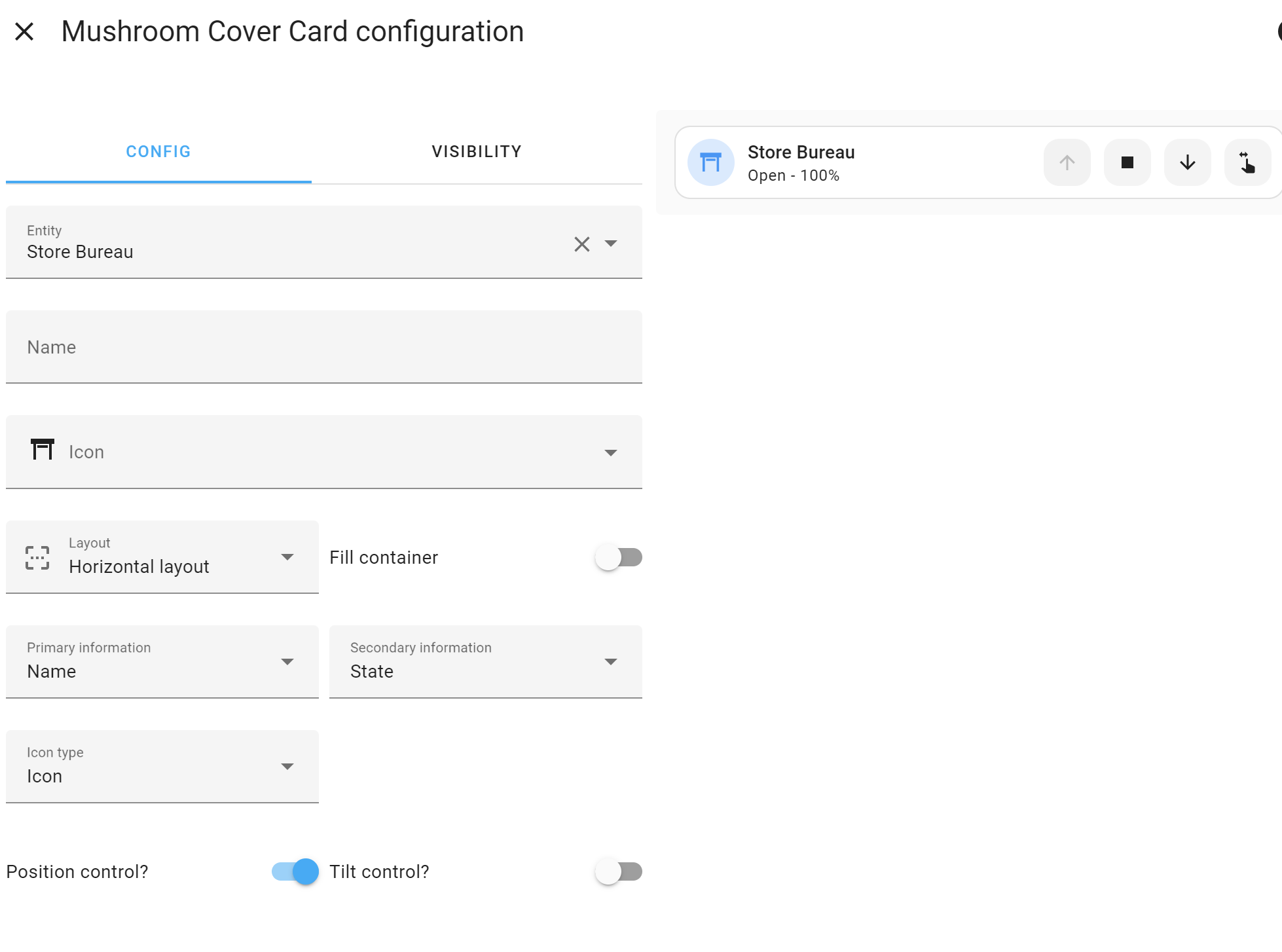
Task: Clear the Store Bureau entity selection
Action: [x=581, y=244]
